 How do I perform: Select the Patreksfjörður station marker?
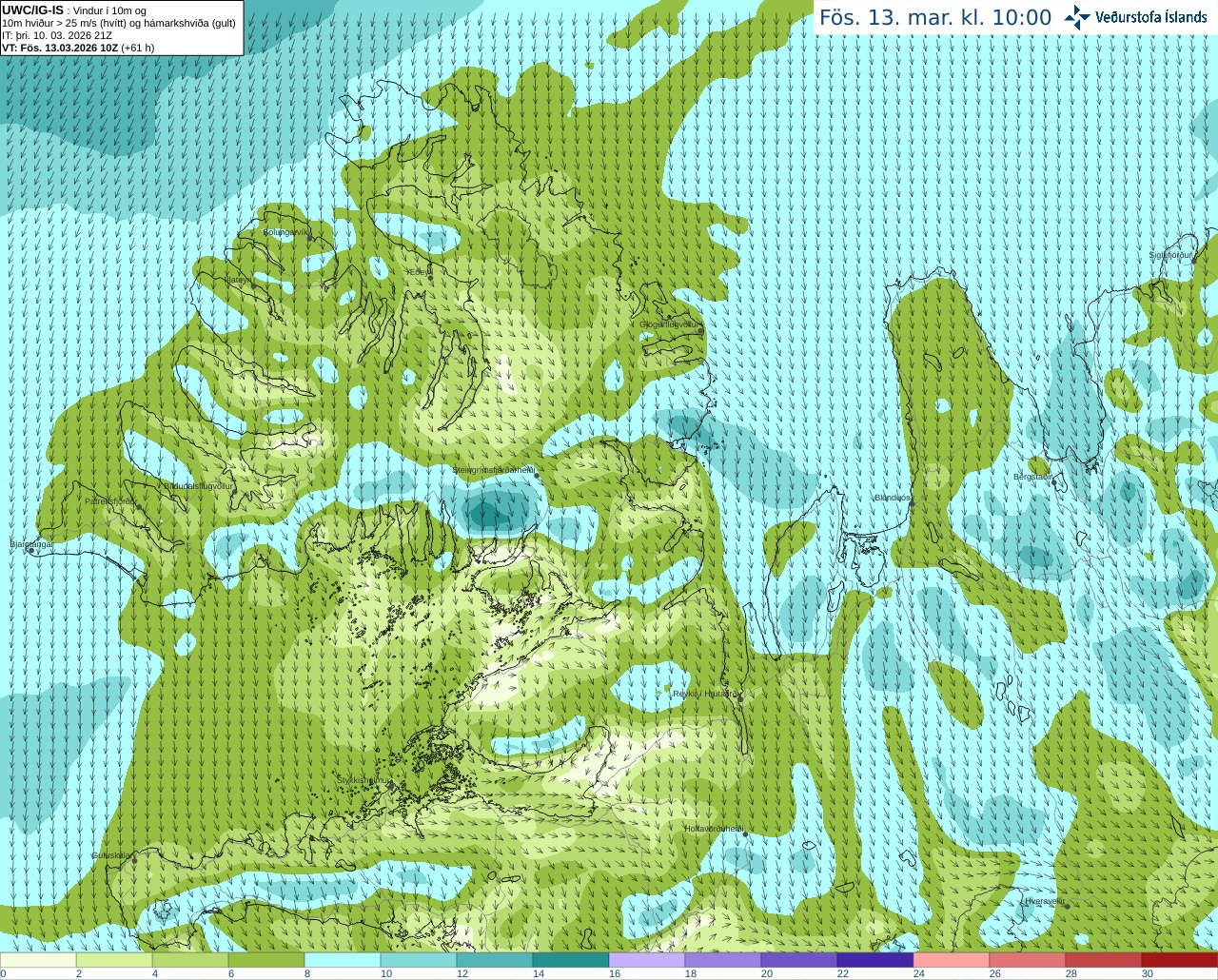139,506
